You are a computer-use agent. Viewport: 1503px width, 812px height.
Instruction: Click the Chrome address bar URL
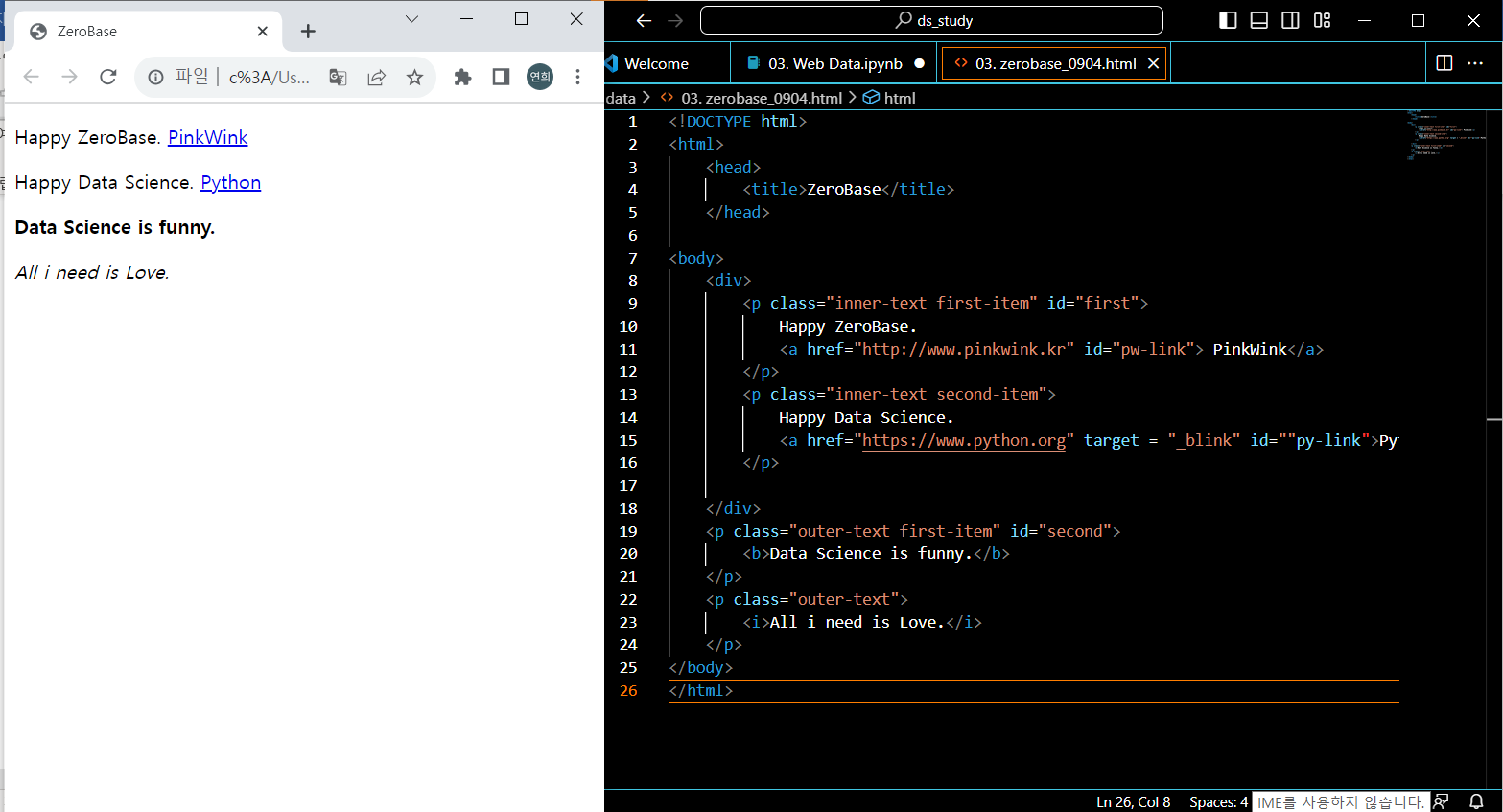[269, 78]
